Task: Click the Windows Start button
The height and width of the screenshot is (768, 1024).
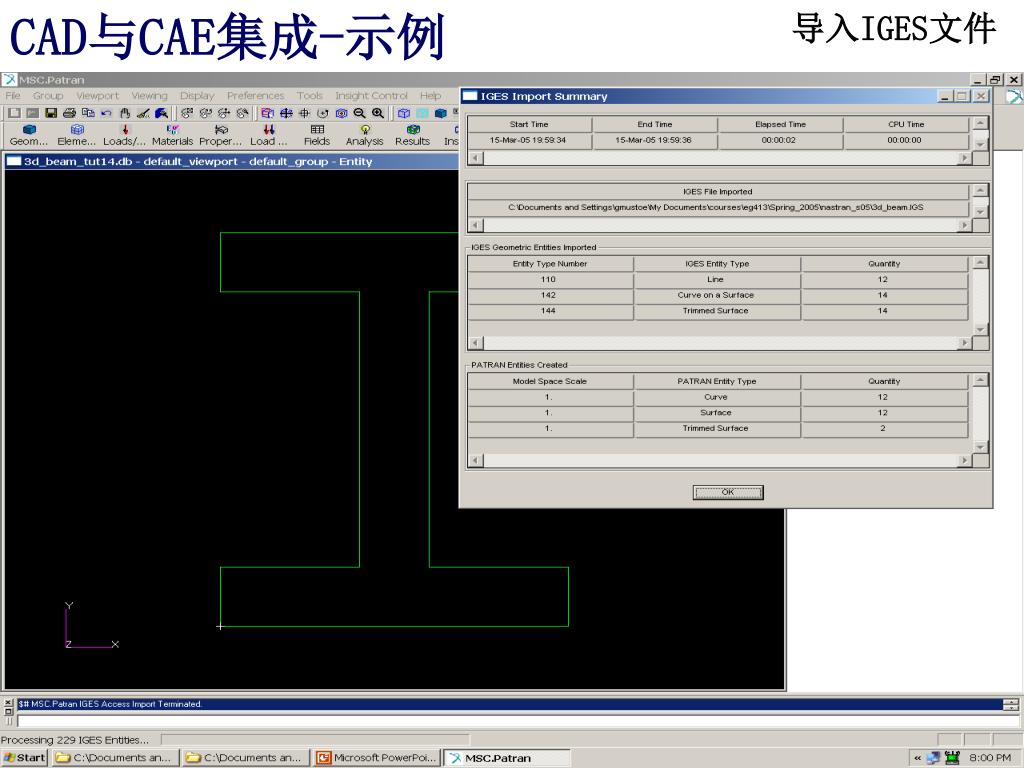Action: (25, 758)
